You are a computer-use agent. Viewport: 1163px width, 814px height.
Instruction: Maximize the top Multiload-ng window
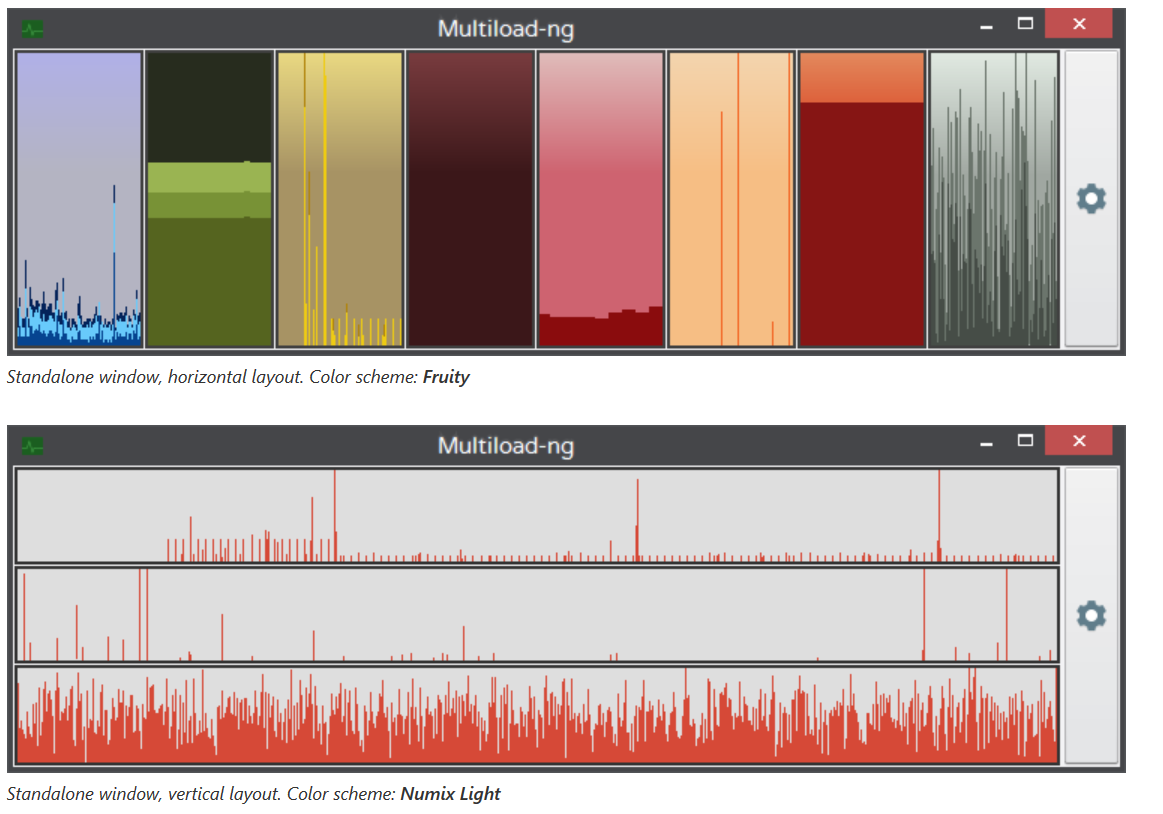coord(1025,24)
